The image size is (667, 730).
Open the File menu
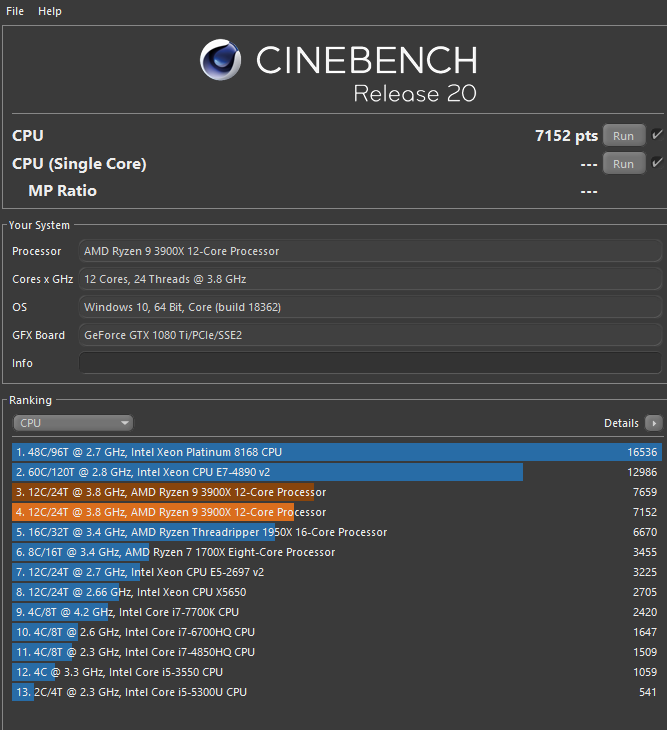[x=15, y=11]
